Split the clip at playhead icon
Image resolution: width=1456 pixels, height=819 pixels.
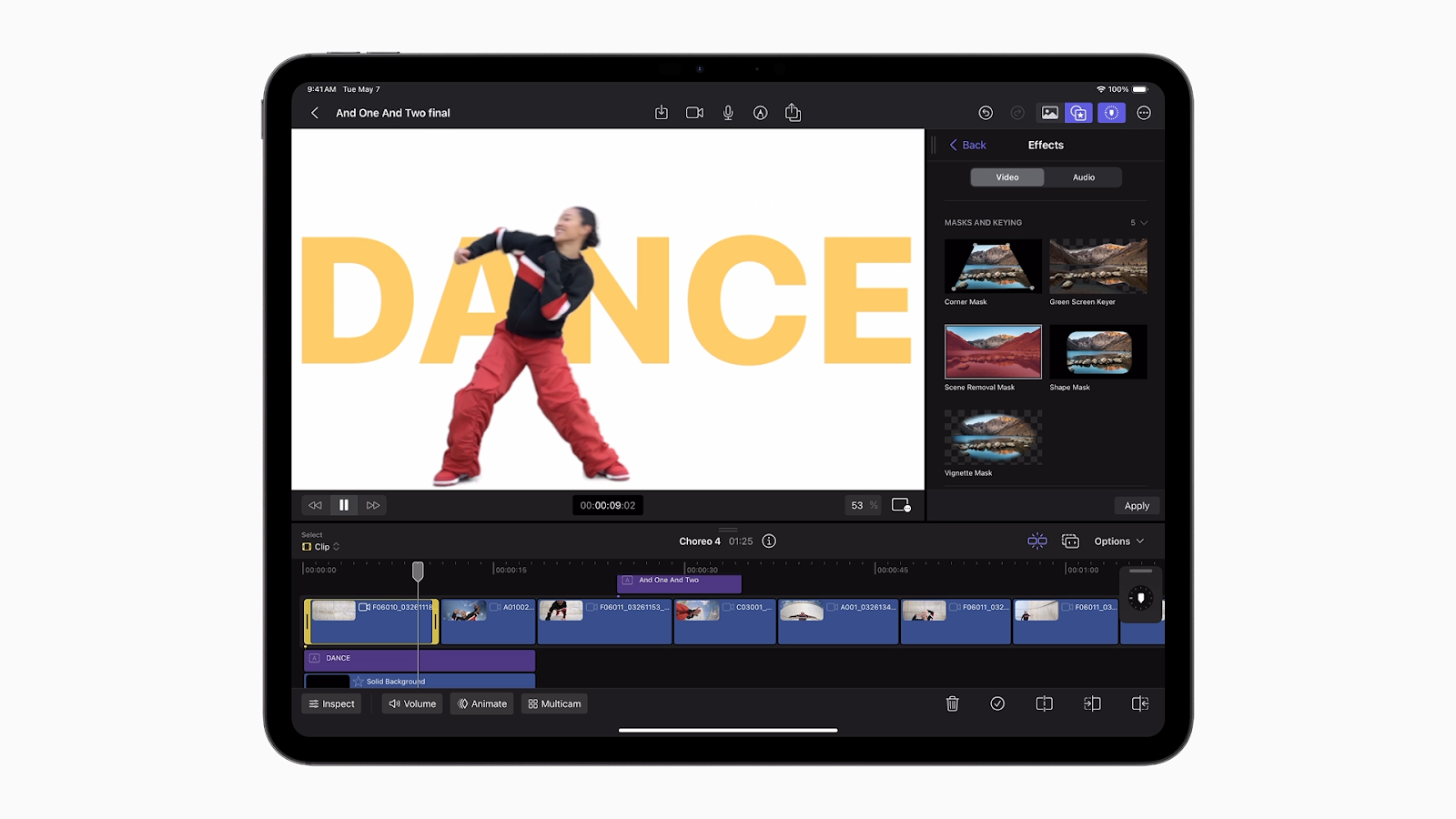coord(1045,703)
